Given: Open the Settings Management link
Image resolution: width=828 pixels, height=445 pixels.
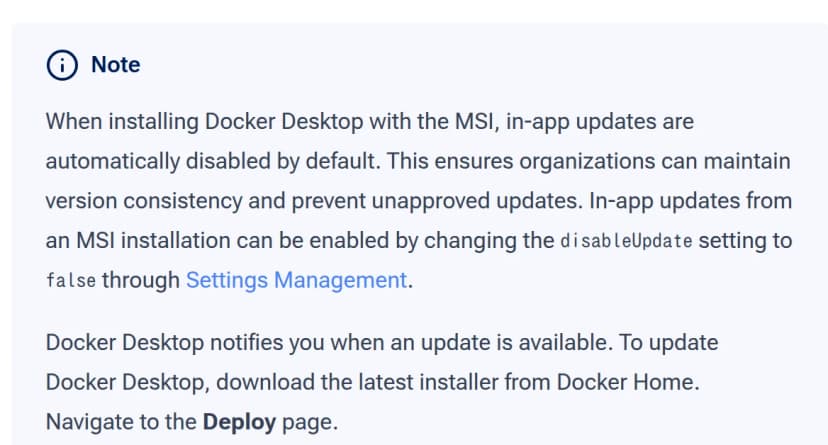Looking at the screenshot, I should pos(296,280).
